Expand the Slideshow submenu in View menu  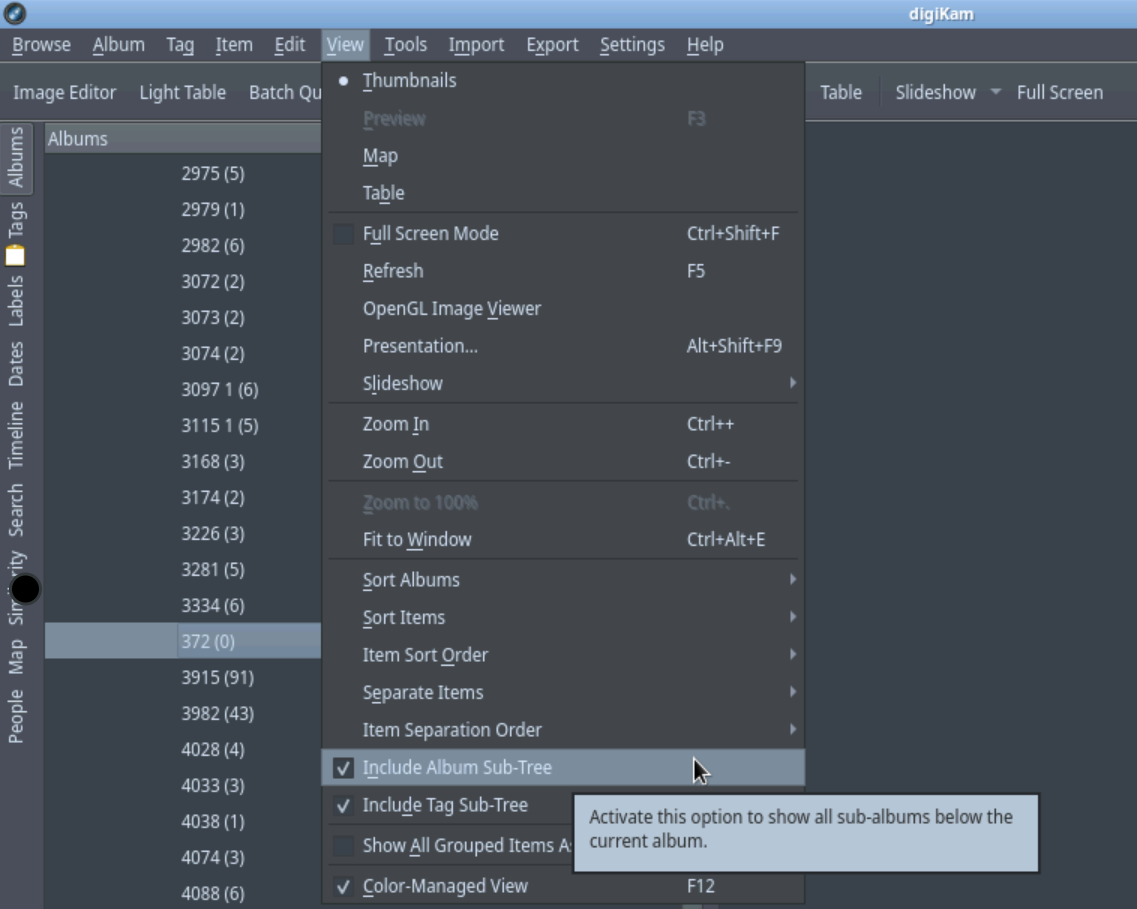[x=563, y=383]
